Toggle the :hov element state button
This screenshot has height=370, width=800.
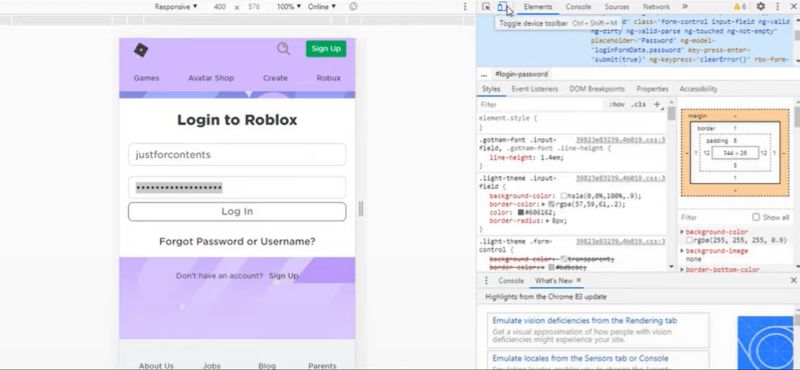coord(616,104)
